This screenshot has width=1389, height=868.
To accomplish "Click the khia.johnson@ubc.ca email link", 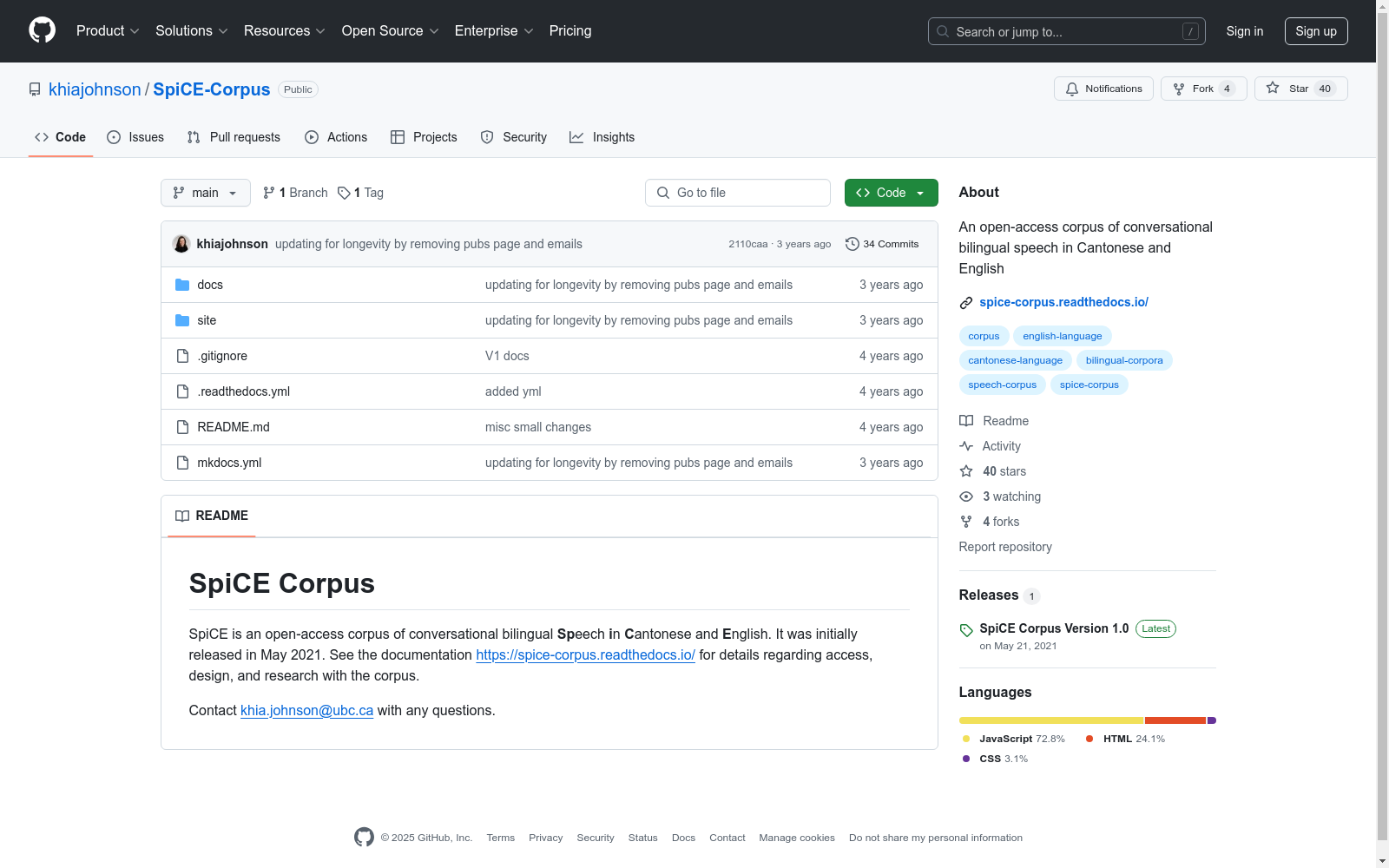I will [x=306, y=711].
